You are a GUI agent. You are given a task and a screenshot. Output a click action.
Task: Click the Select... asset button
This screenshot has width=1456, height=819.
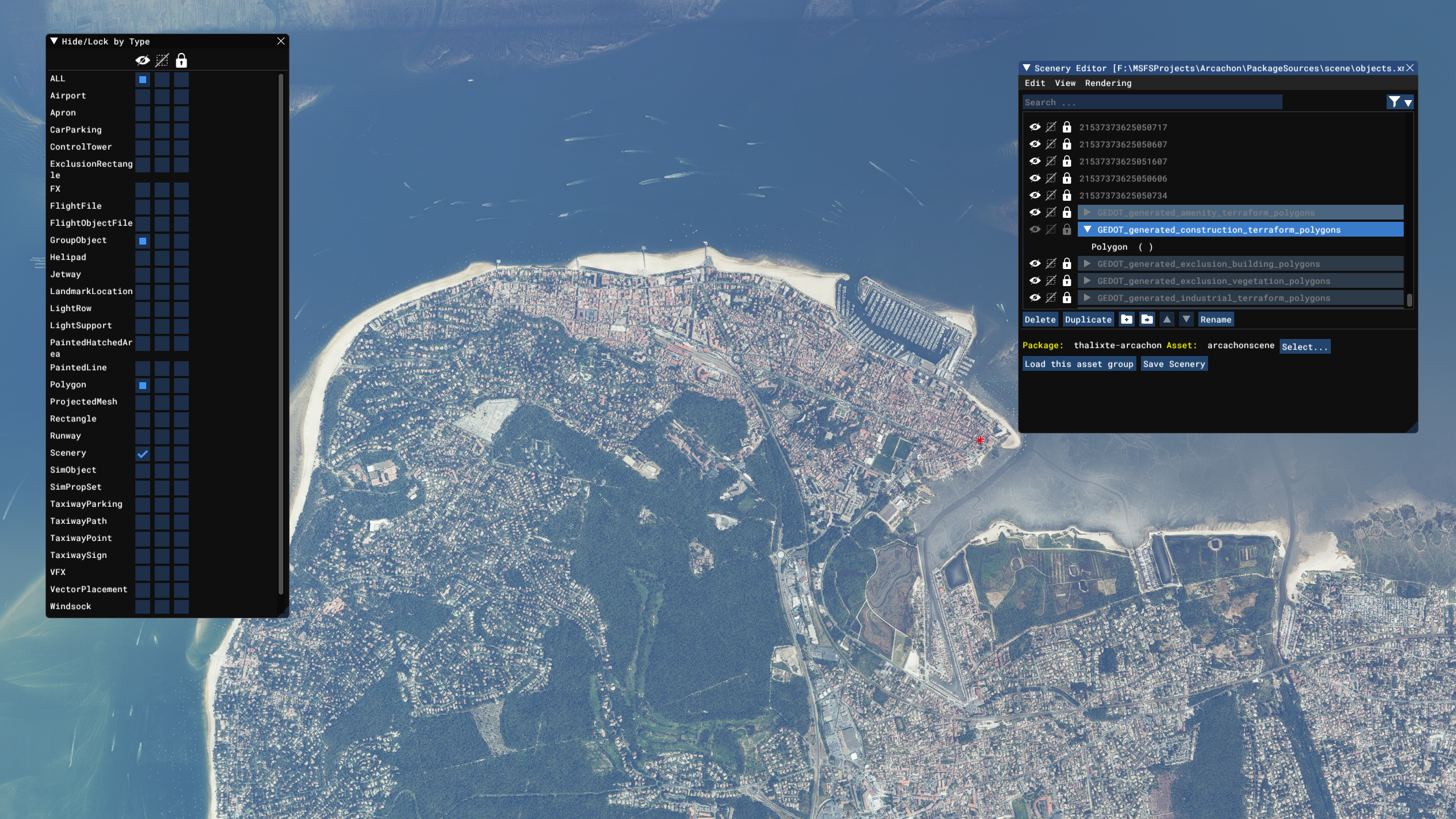[x=1305, y=346]
